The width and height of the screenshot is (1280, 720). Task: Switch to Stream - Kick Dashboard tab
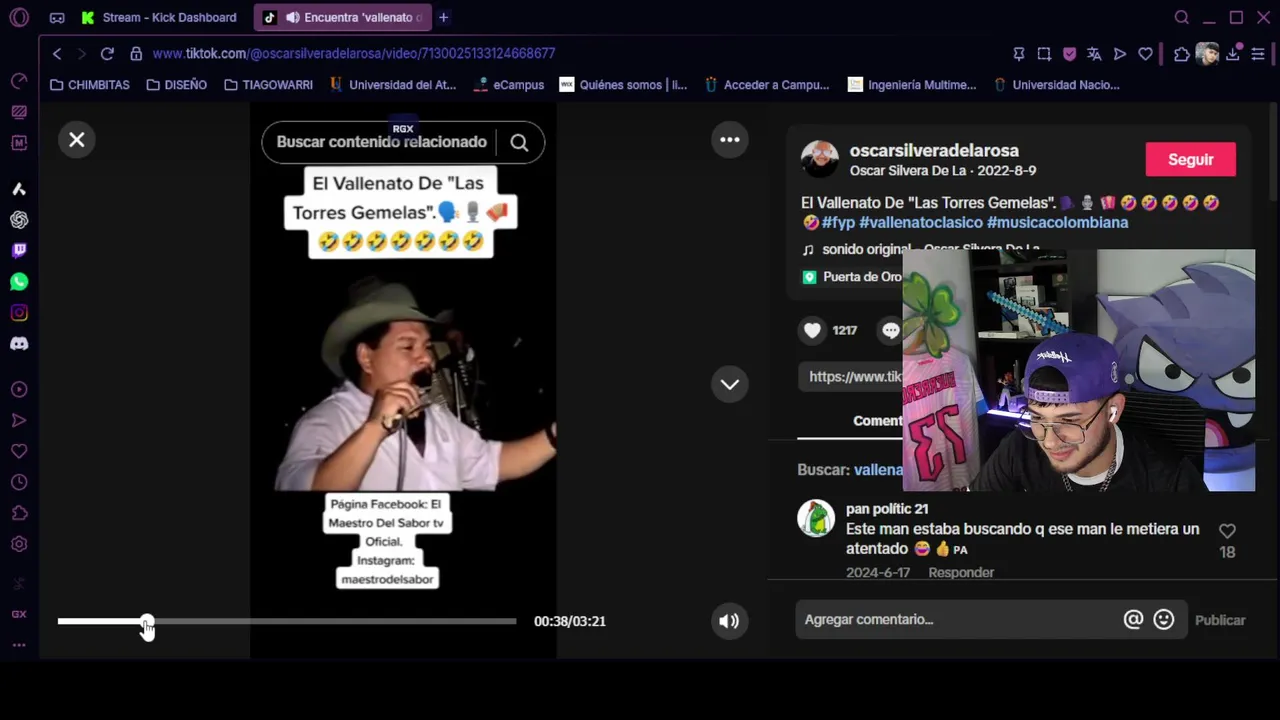(160, 17)
